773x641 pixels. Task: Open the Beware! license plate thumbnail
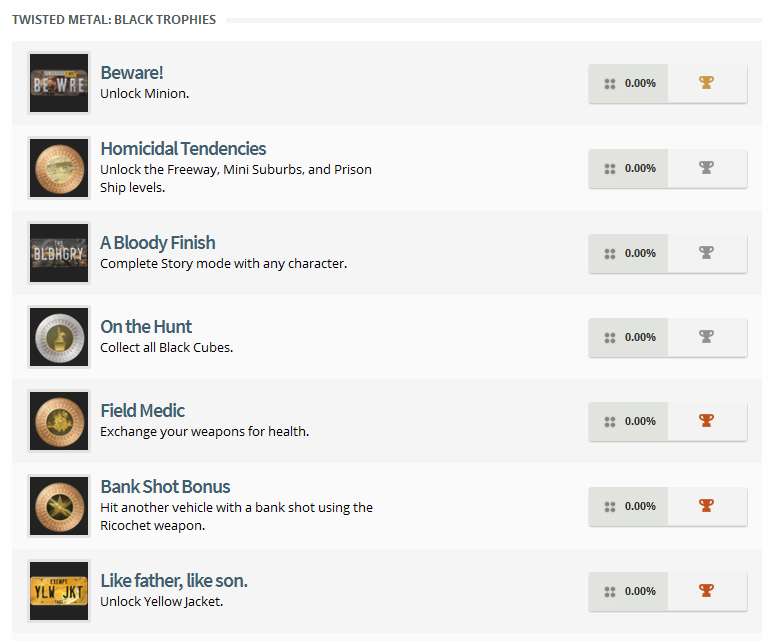[59, 83]
